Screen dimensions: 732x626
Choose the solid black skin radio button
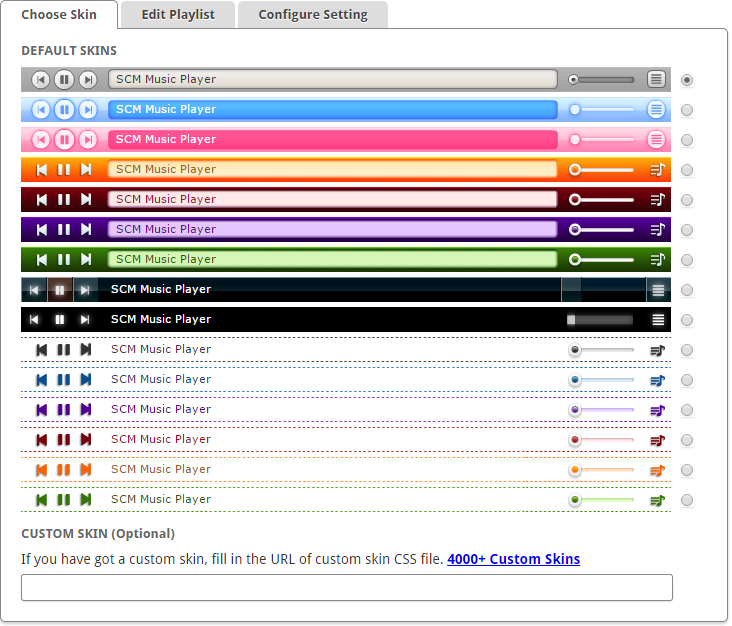point(687,320)
